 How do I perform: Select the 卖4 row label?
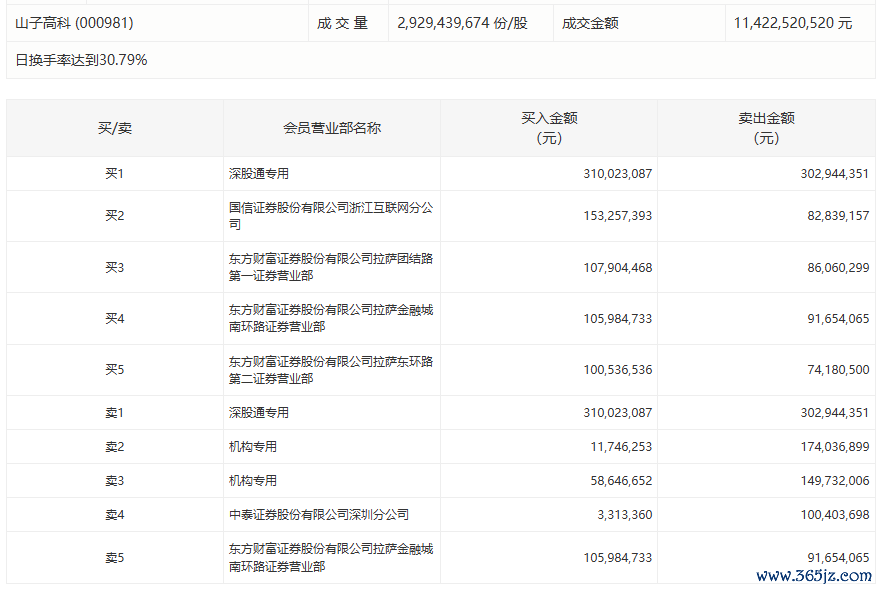[114, 515]
